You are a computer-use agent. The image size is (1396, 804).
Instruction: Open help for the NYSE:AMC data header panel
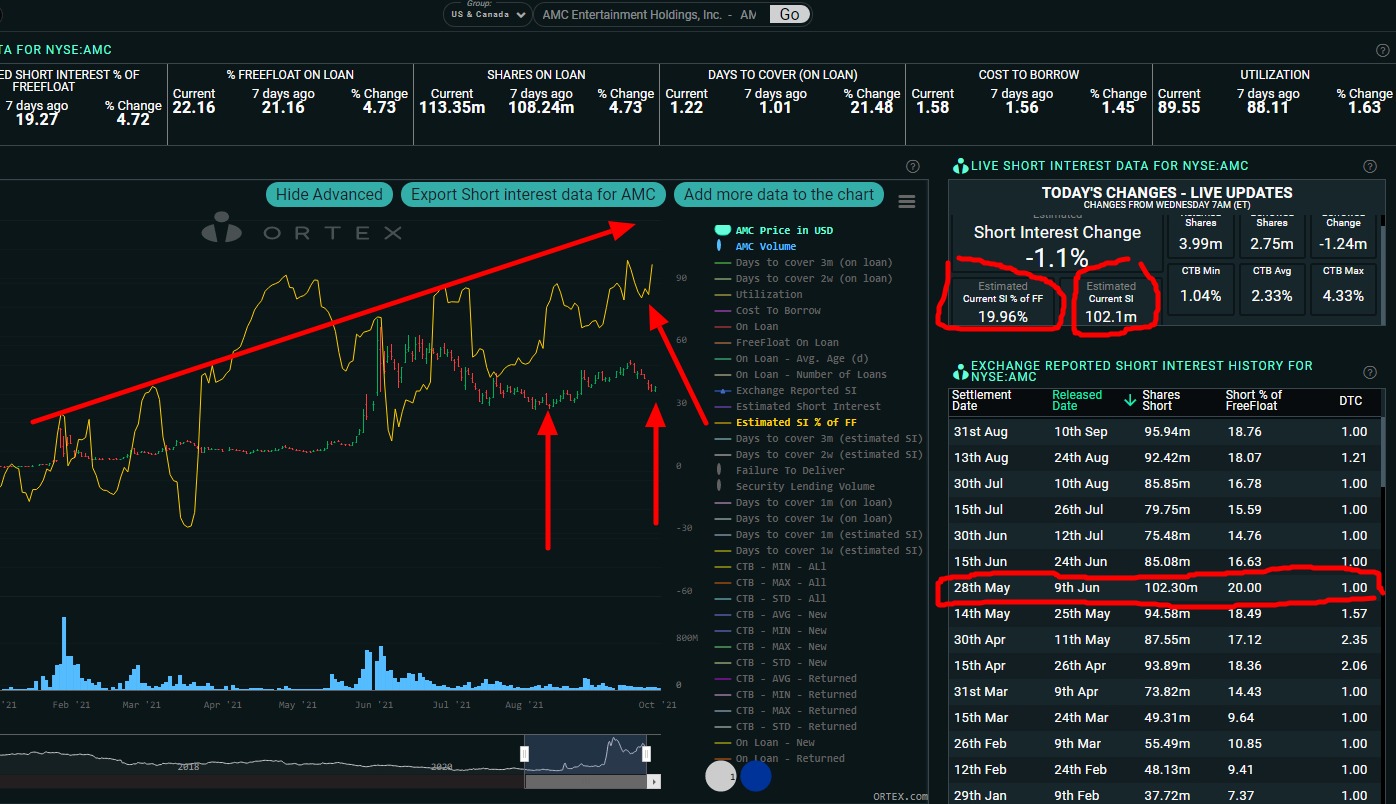[1382, 50]
